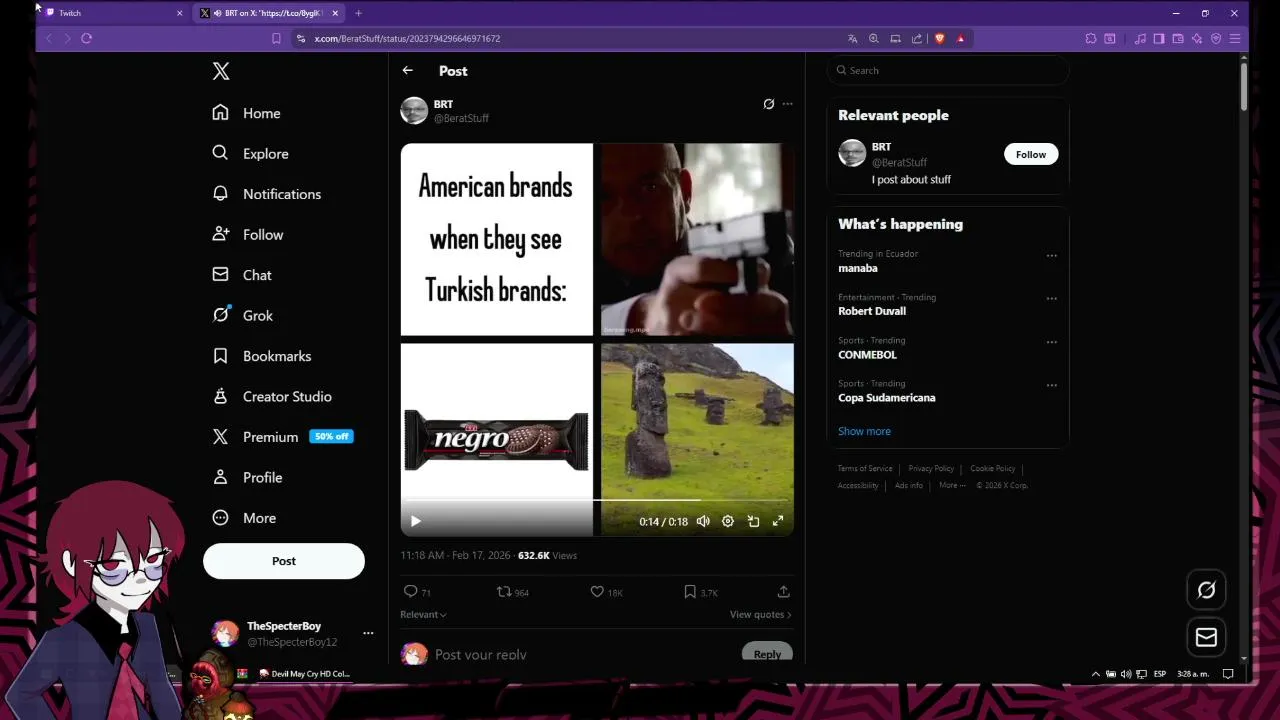Open Notifications in the sidebar
Viewport: 1280px width, 720px height.
pos(266,194)
